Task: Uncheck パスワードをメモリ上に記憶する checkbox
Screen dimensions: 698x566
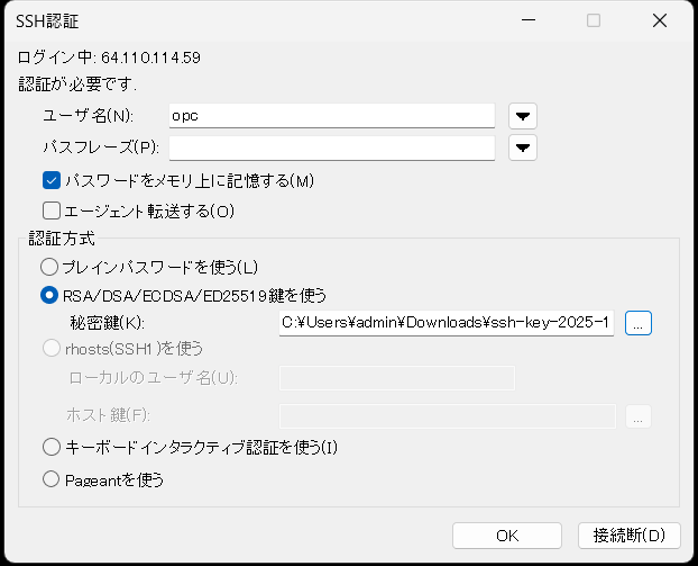Action: tap(52, 180)
